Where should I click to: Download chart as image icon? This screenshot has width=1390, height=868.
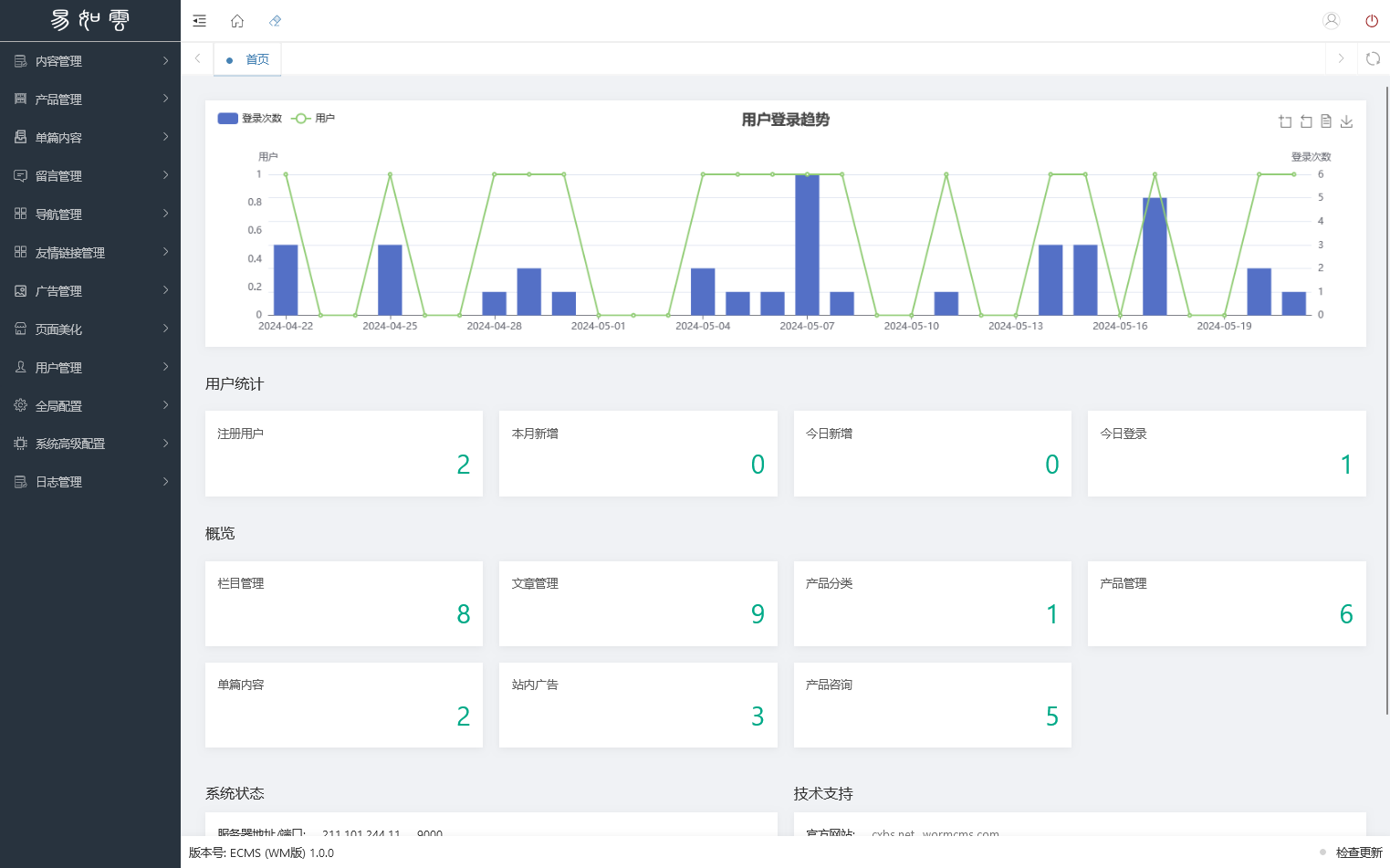(1346, 121)
